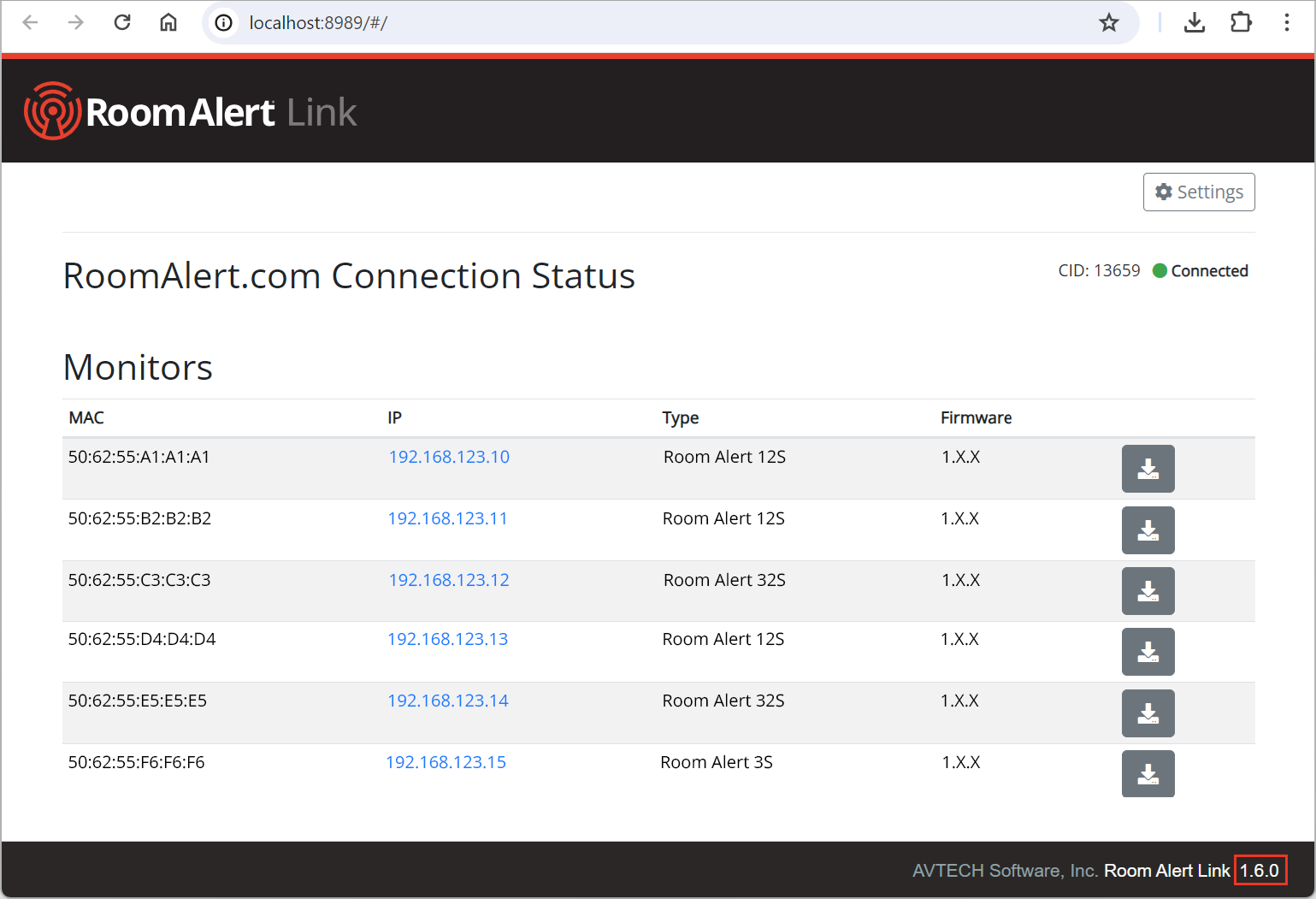Go to the browser home page
1316x899 pixels.
tap(168, 23)
